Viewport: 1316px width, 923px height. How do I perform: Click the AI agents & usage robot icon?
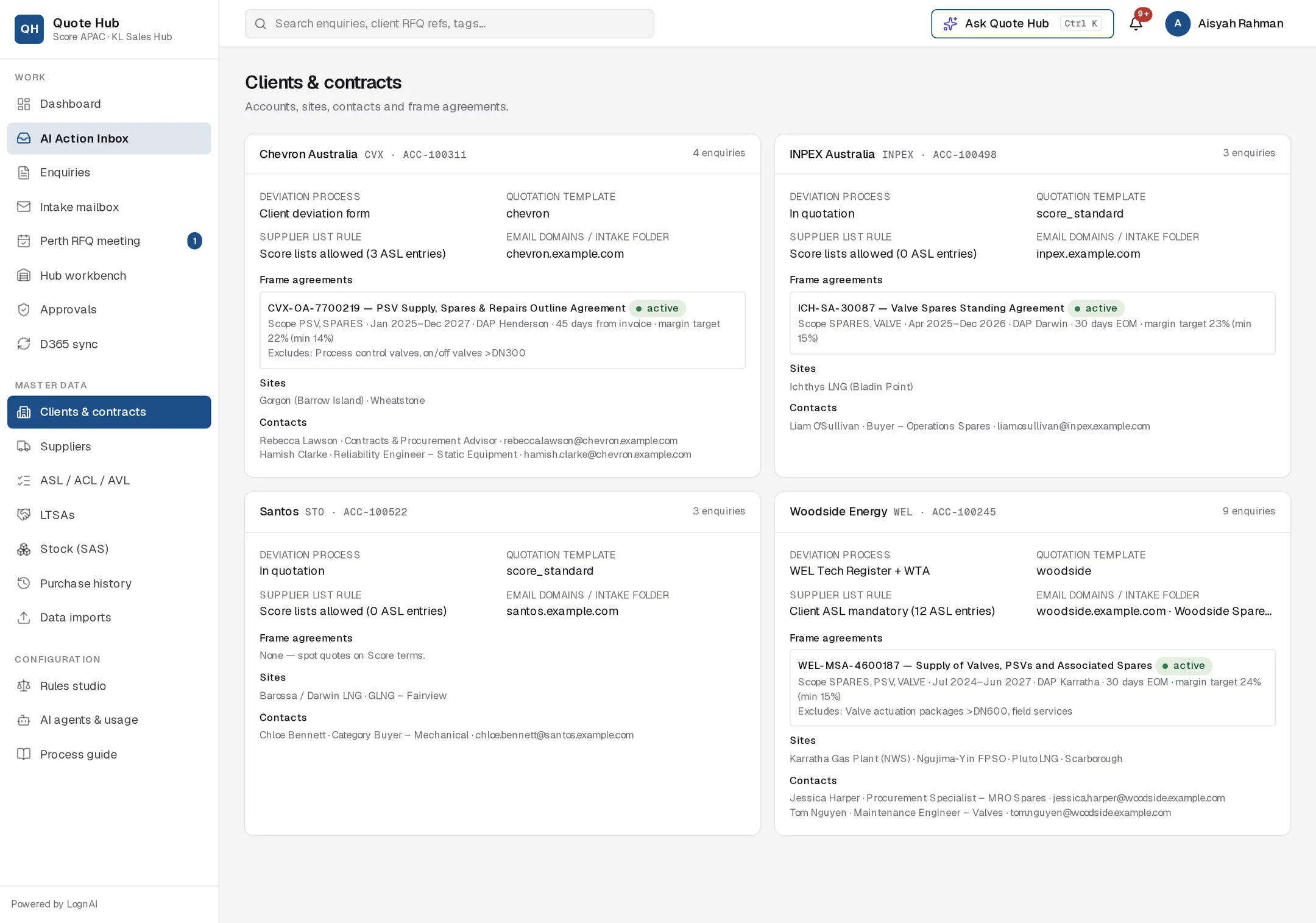(x=24, y=720)
